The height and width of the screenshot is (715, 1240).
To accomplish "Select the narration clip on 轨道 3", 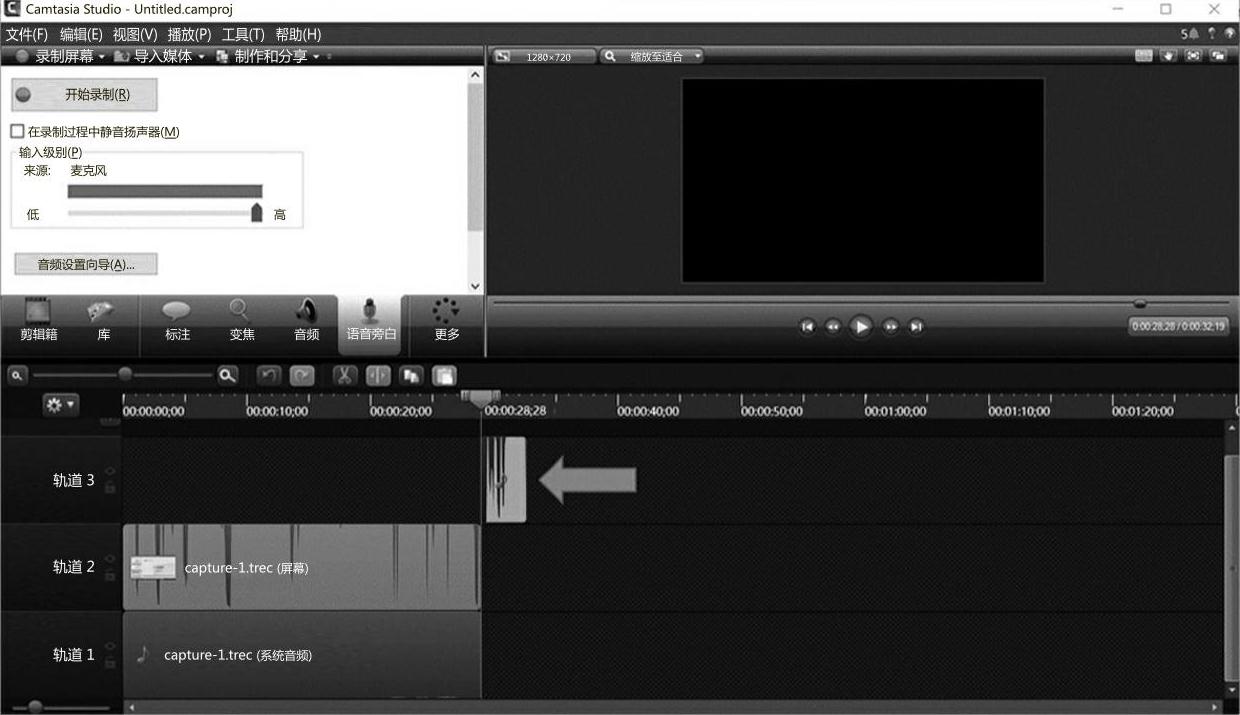I will coord(506,479).
